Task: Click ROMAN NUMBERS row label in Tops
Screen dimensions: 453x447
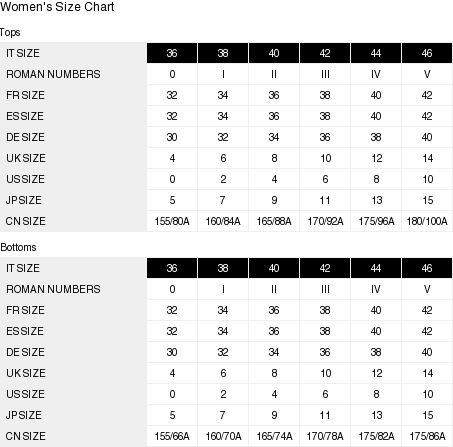Action: coord(53,74)
